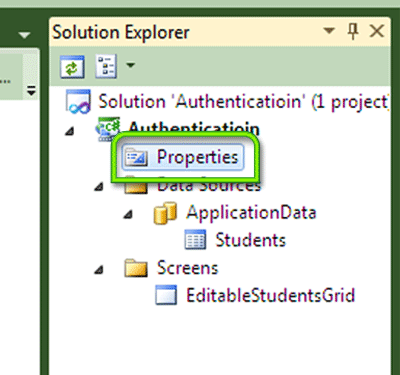Viewport: 400px width, 375px height.
Task: Click the Refresh icon in Solution Explorer toolbar
Action: 72,67
